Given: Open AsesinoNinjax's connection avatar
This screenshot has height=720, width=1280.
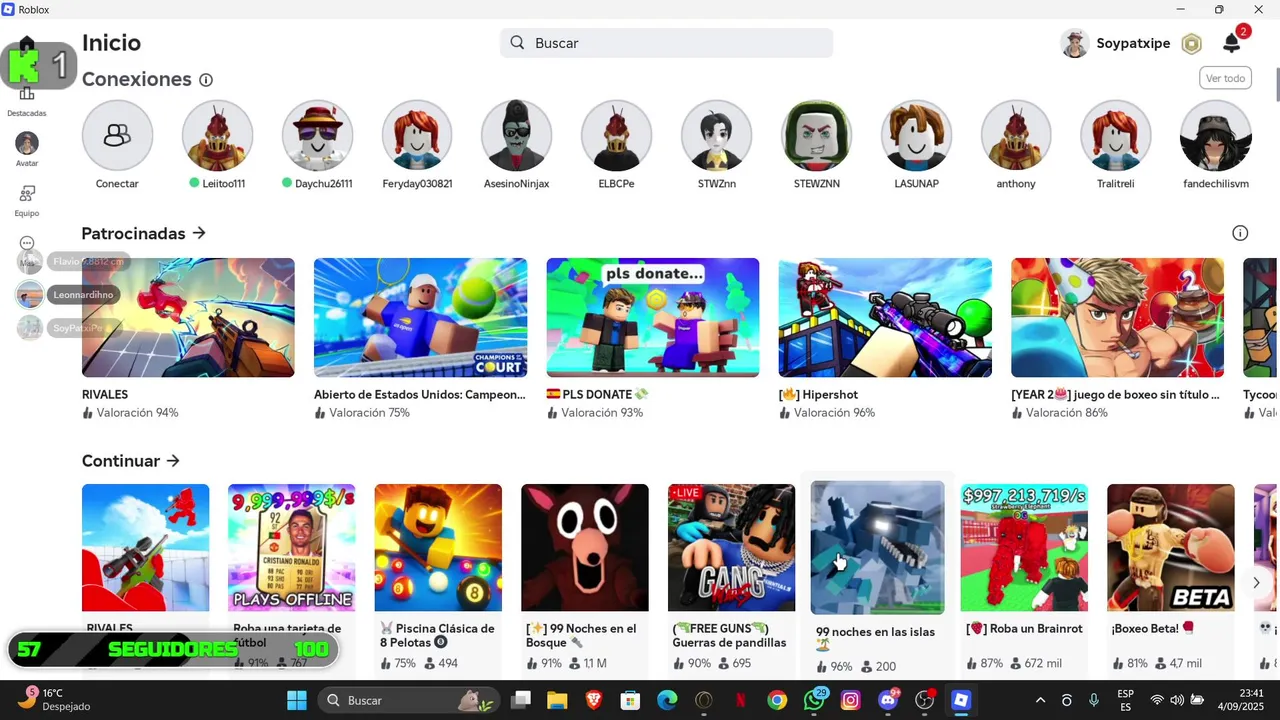Looking at the screenshot, I should (517, 135).
